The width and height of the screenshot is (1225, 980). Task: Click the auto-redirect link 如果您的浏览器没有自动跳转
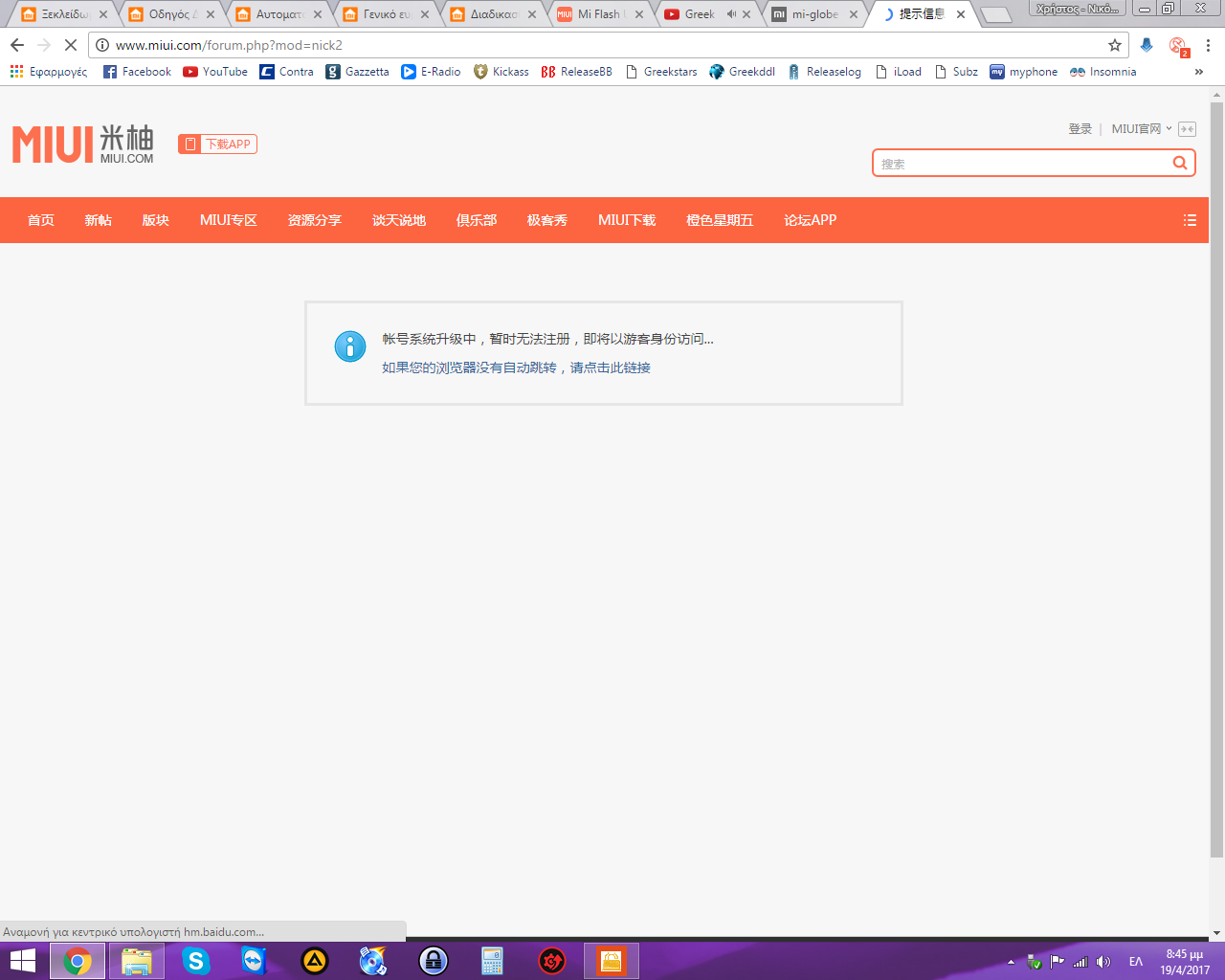pos(517,367)
